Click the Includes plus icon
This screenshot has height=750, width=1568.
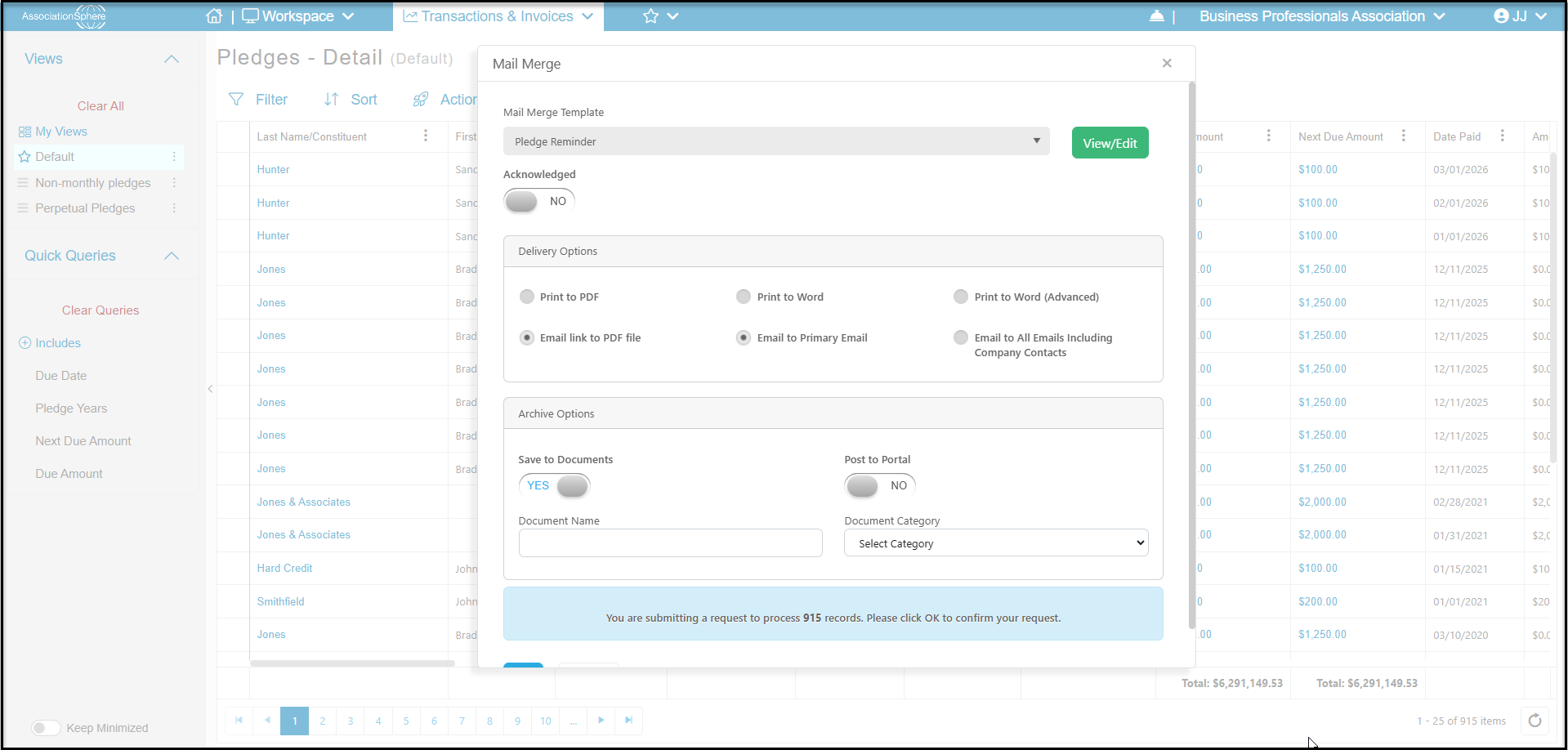tap(25, 343)
